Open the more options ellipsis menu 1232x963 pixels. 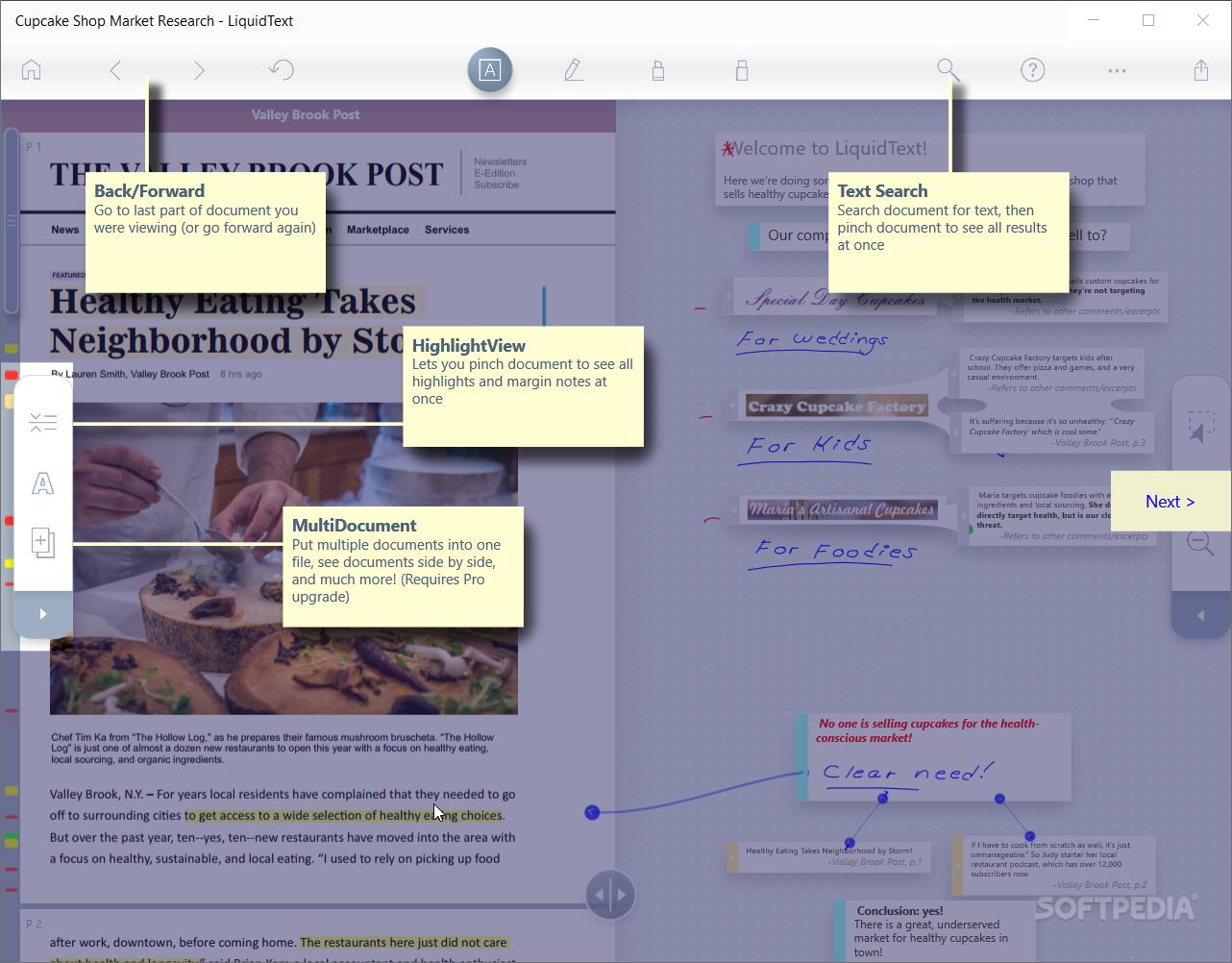pos(1117,70)
